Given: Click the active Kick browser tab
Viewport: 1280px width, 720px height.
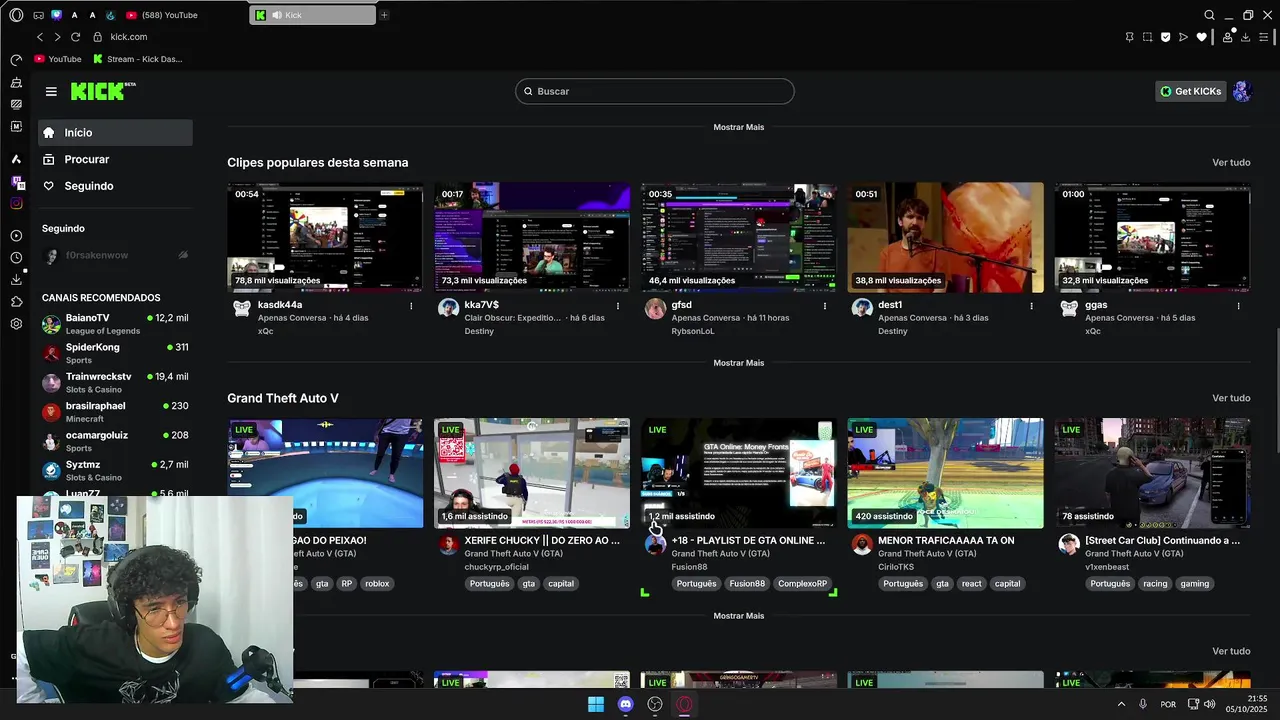Looking at the screenshot, I should [x=313, y=15].
